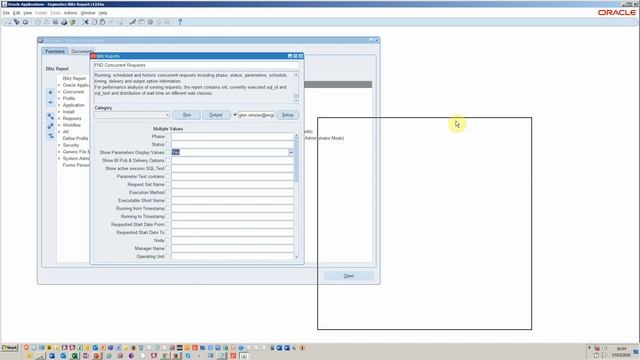
Task: Click the Navigator expand plus icon
Action: (50, 93)
